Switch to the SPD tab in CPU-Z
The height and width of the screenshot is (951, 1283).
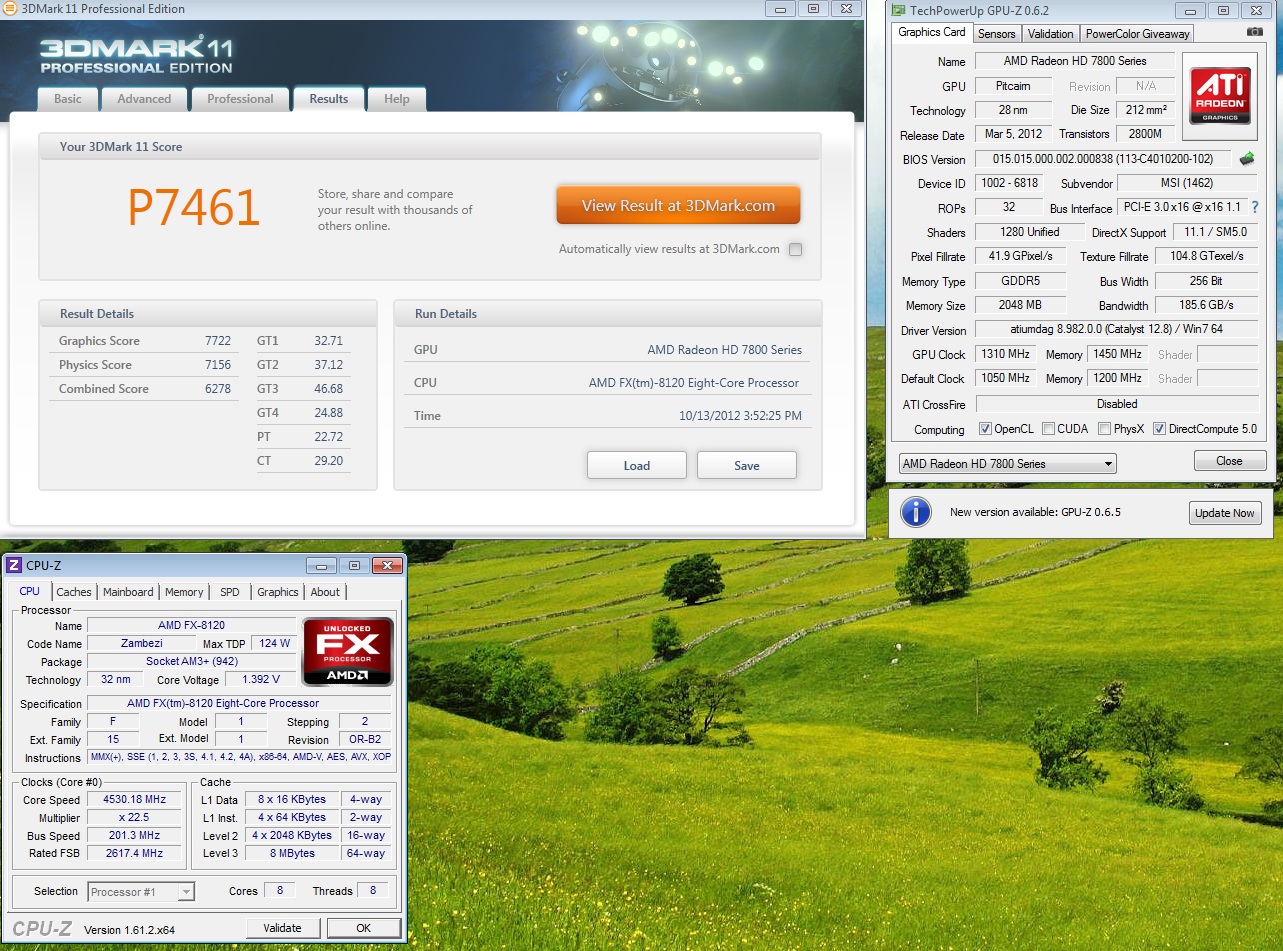point(230,592)
